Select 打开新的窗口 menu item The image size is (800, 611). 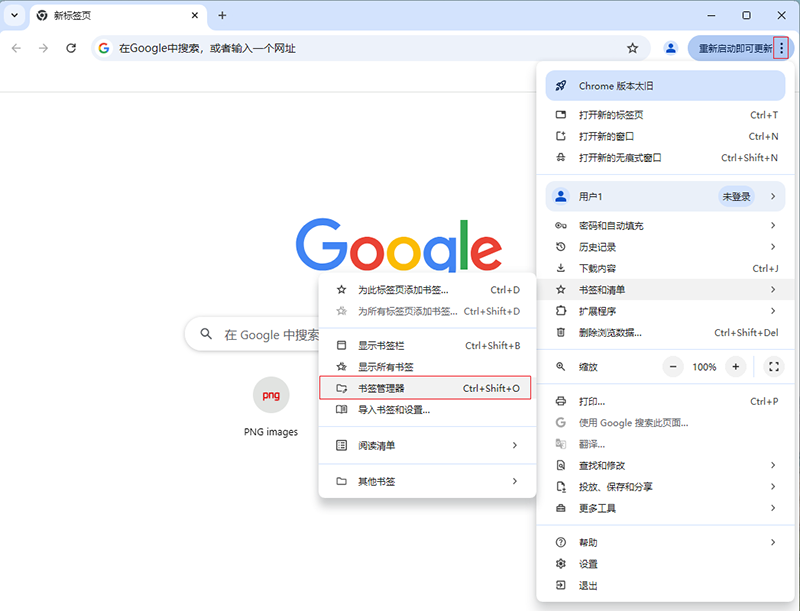(665, 136)
